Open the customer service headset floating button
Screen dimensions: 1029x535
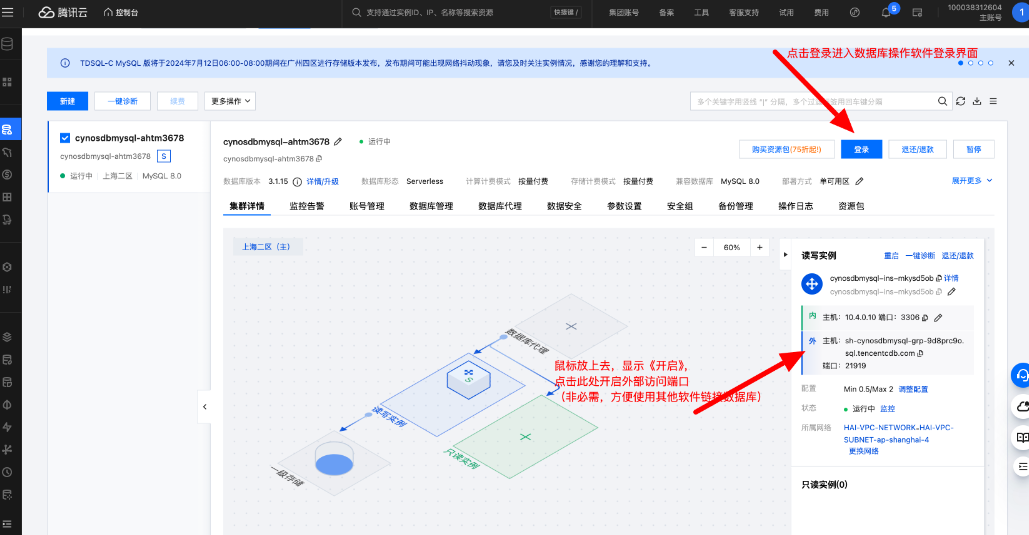pos(1020,375)
